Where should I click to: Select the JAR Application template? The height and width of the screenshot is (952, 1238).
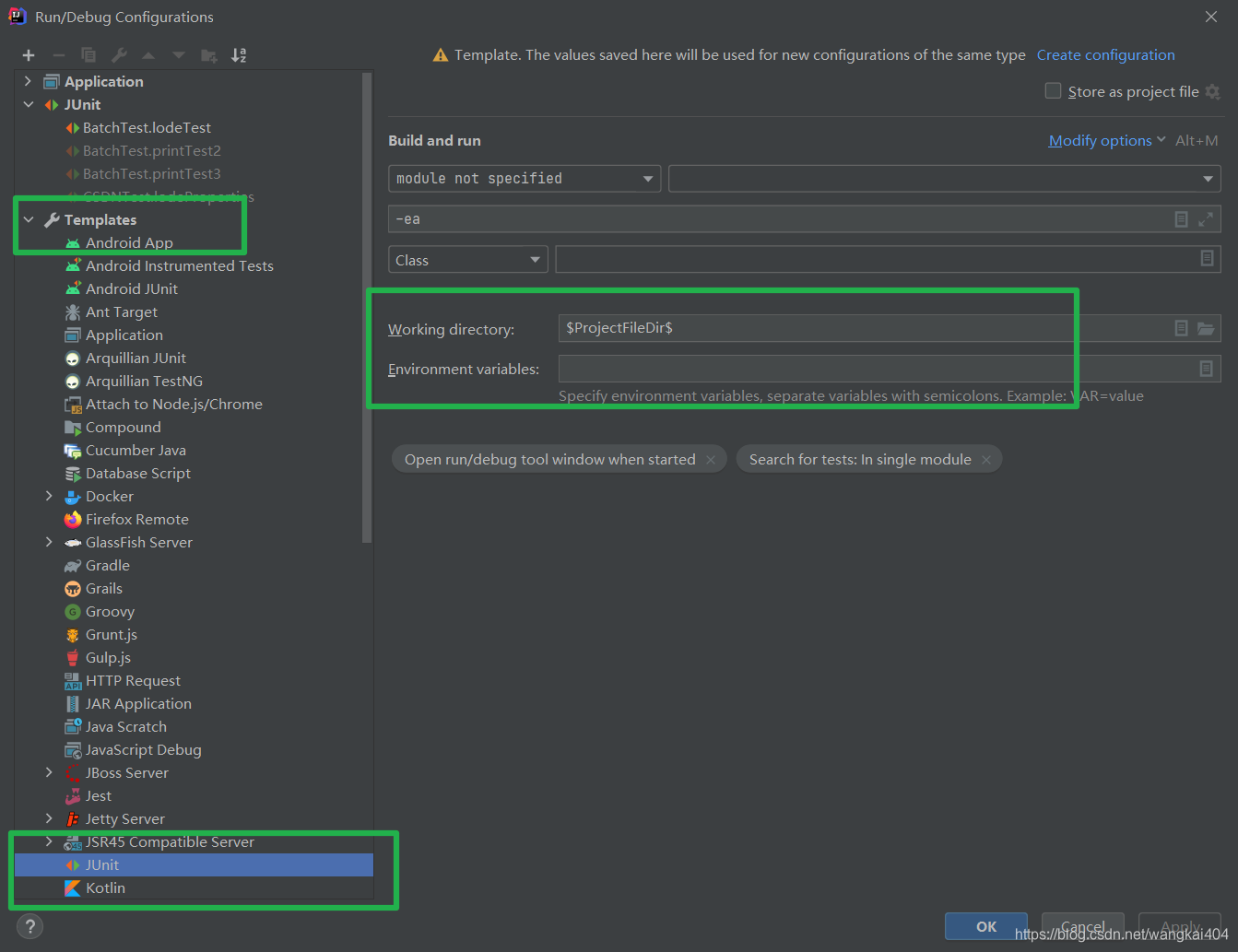pyautogui.click(x=138, y=703)
